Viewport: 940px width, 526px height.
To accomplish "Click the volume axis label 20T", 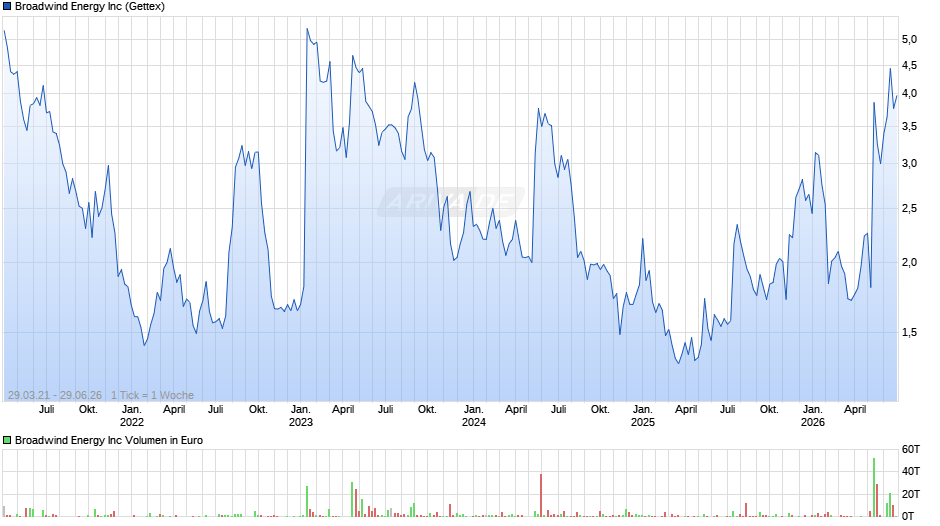I will 911,494.
